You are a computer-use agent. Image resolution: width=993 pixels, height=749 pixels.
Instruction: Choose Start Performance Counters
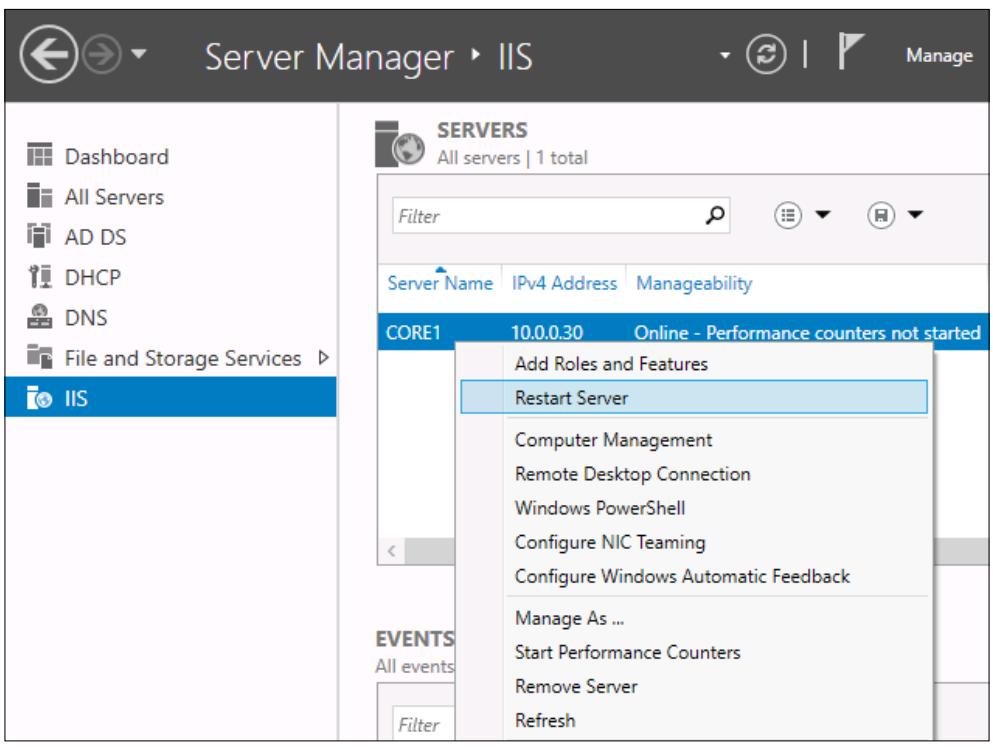[x=694, y=652]
